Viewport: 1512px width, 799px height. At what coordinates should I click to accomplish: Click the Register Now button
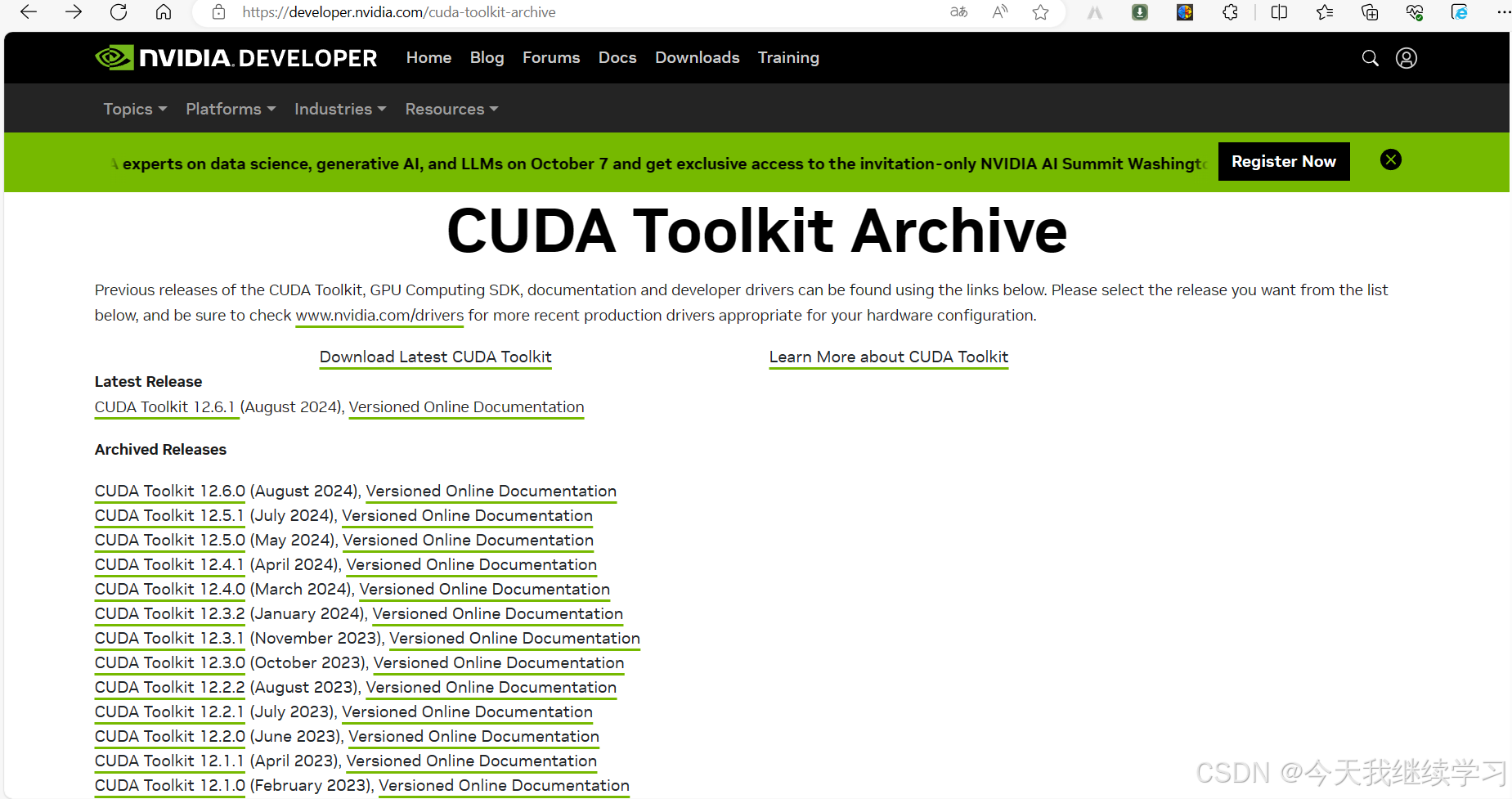click(1284, 161)
